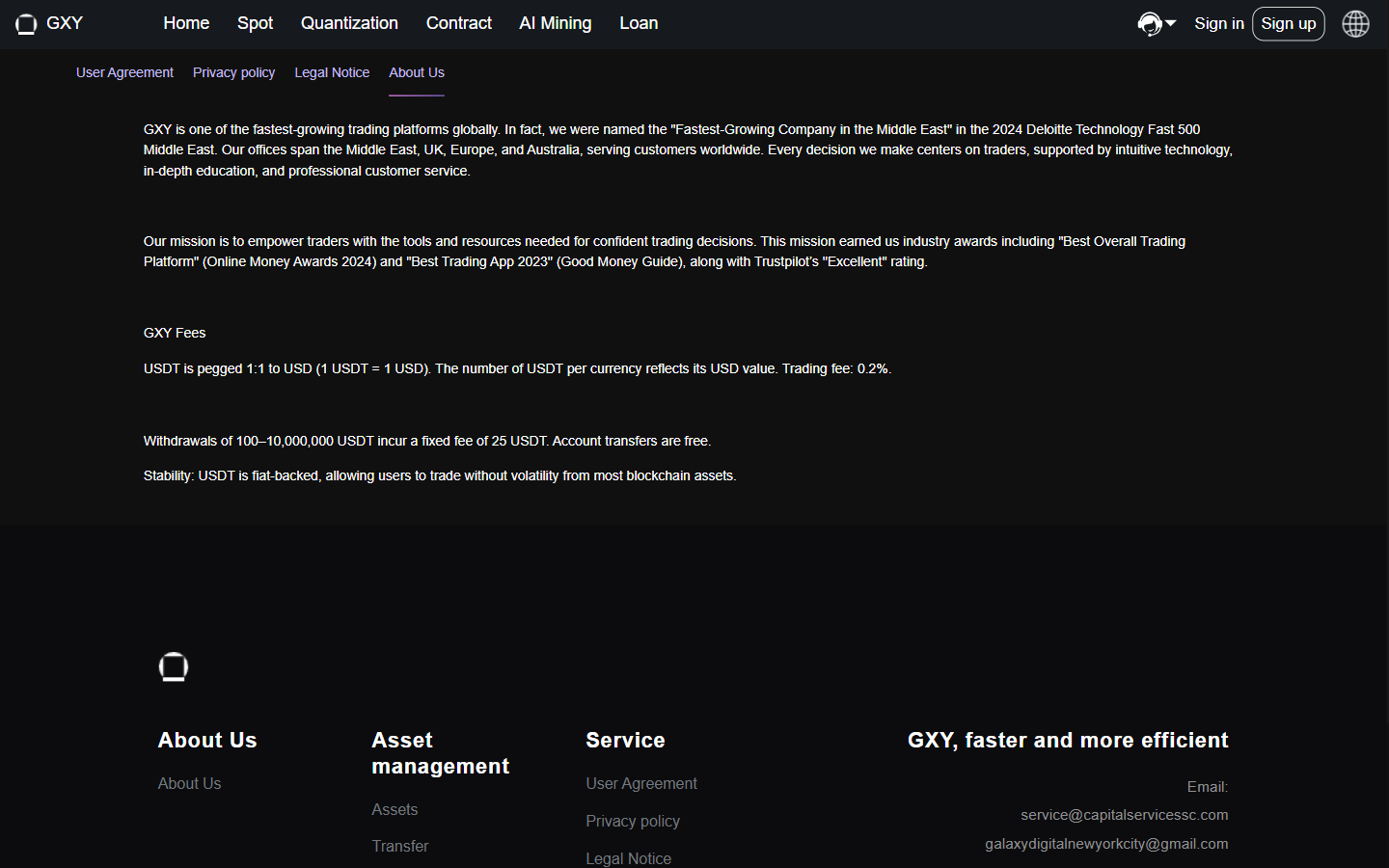Click the Sign up button
1389x868 pixels.
pyautogui.click(x=1289, y=23)
